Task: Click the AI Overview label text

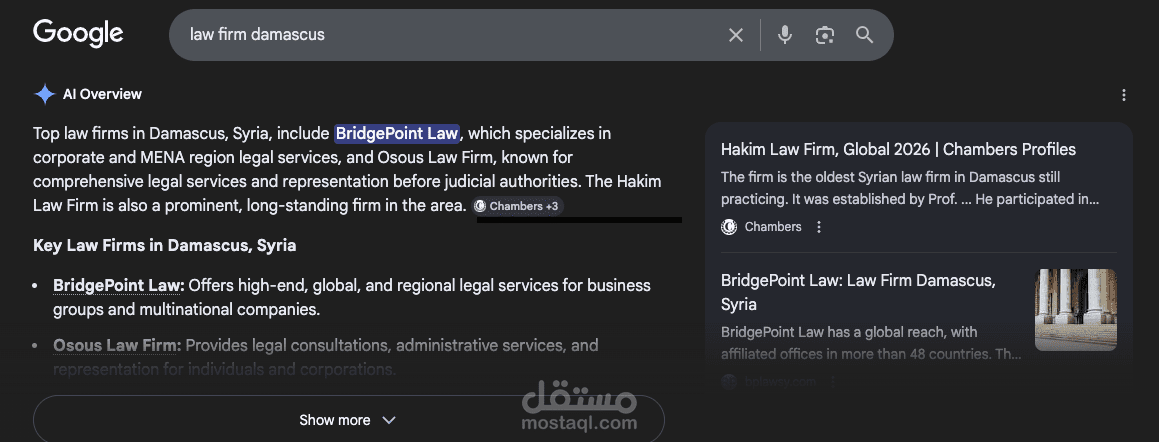Action: [102, 95]
